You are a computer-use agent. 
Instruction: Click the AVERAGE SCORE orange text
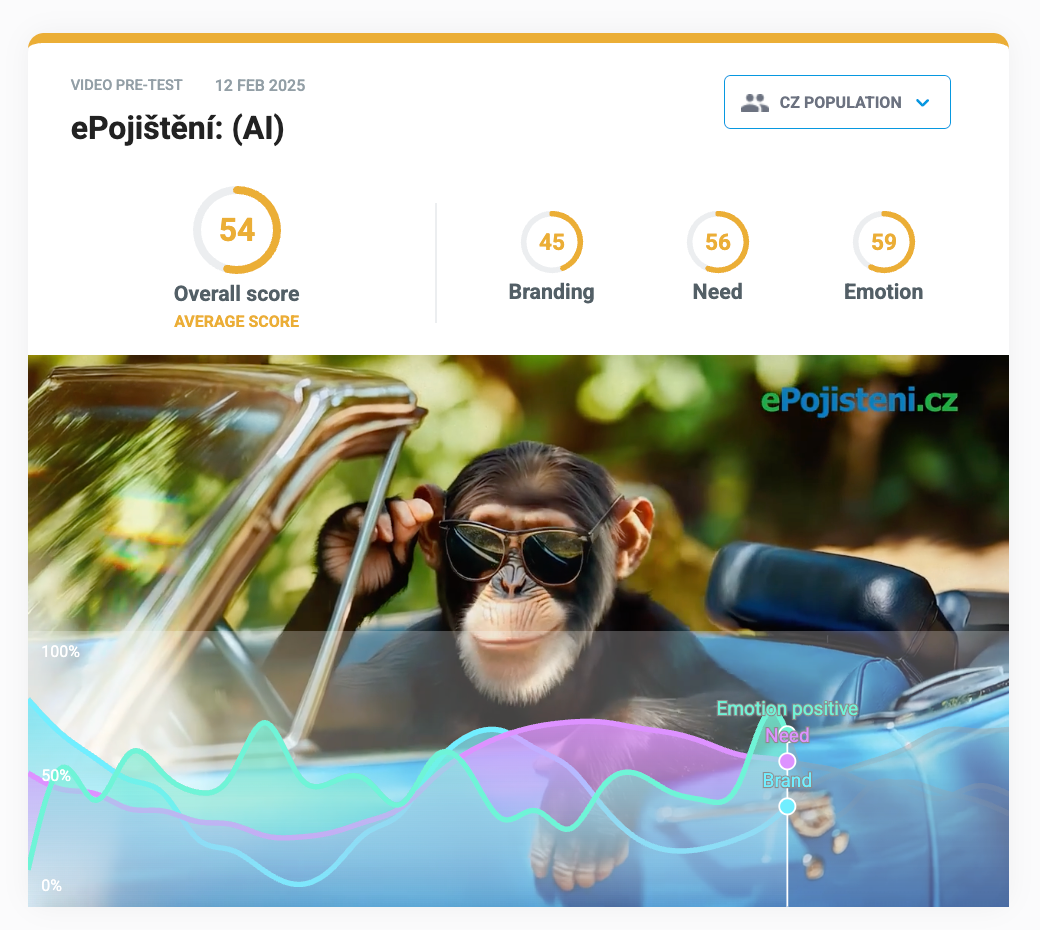[237, 322]
